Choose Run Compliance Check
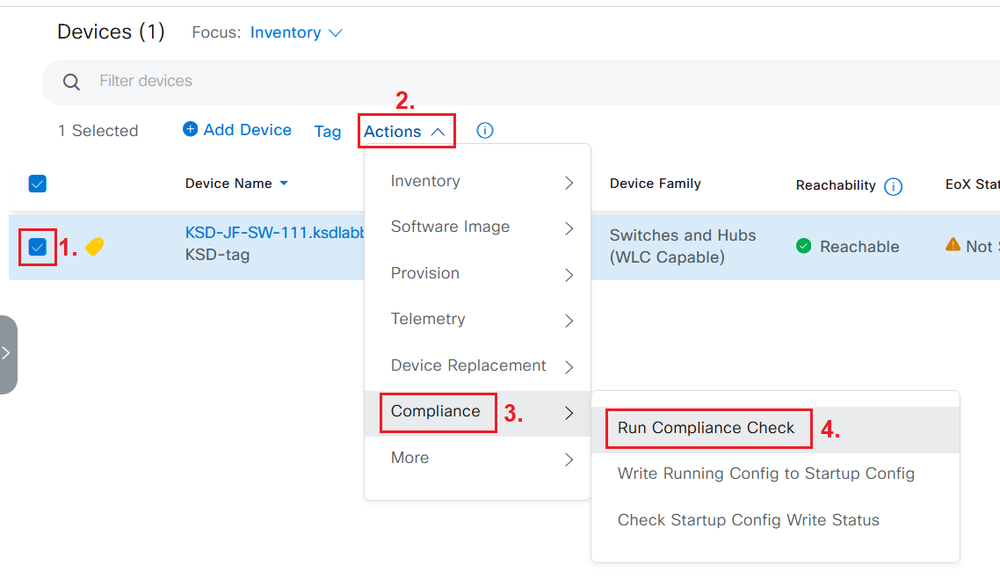The image size is (1000, 585). click(x=707, y=428)
